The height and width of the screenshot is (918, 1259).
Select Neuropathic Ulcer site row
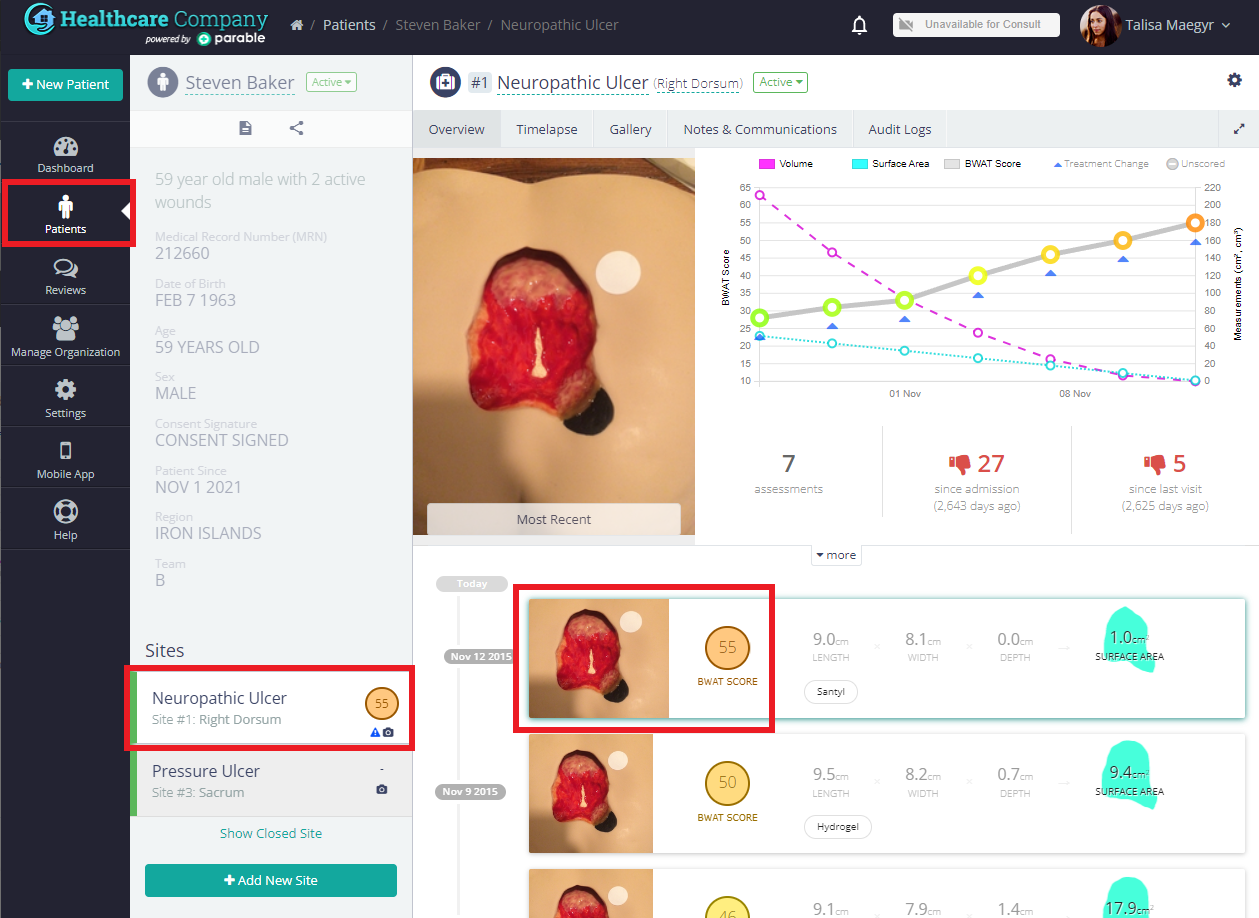[x=271, y=708]
